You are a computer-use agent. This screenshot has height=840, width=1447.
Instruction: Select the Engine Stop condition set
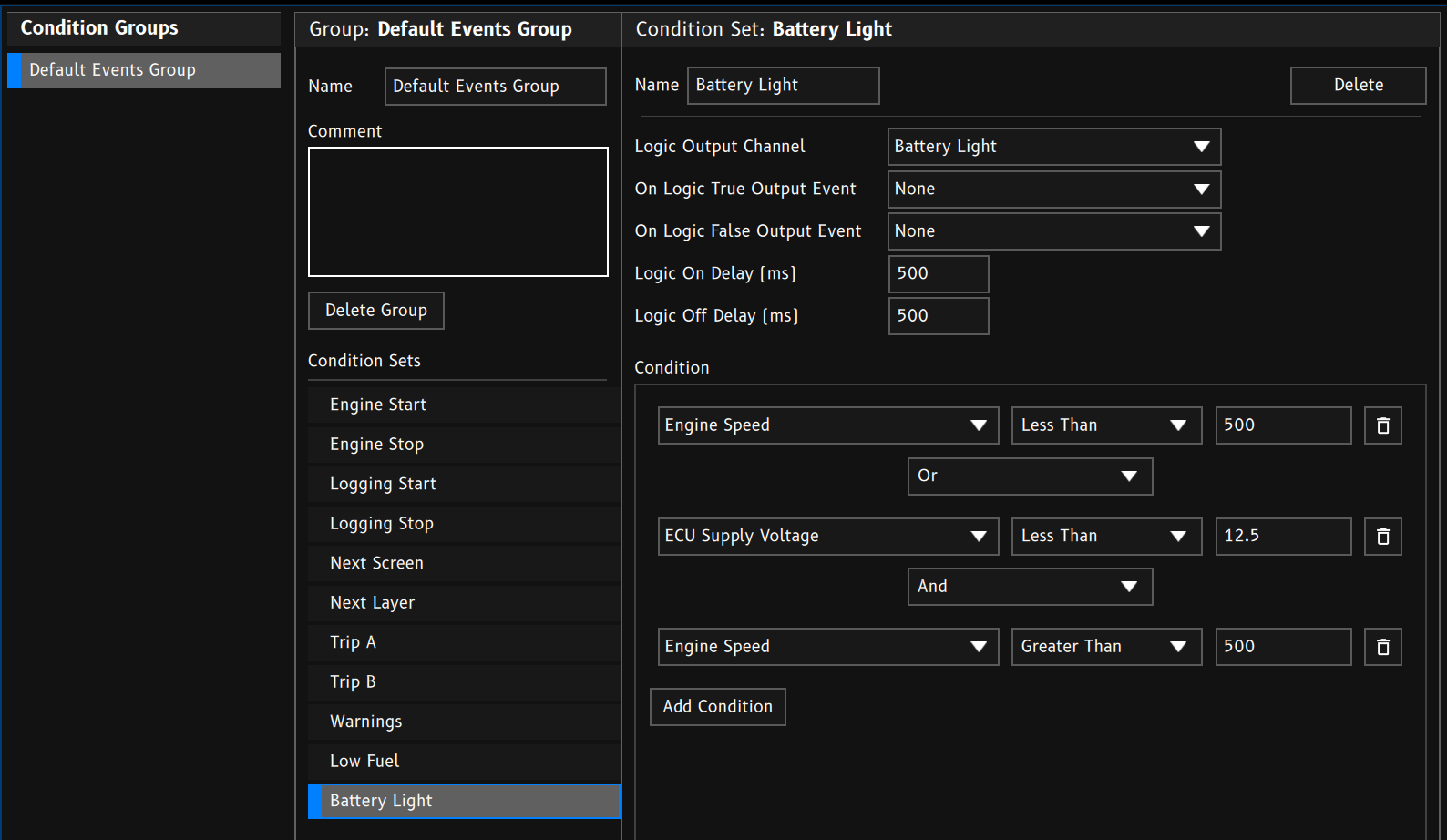(464, 445)
